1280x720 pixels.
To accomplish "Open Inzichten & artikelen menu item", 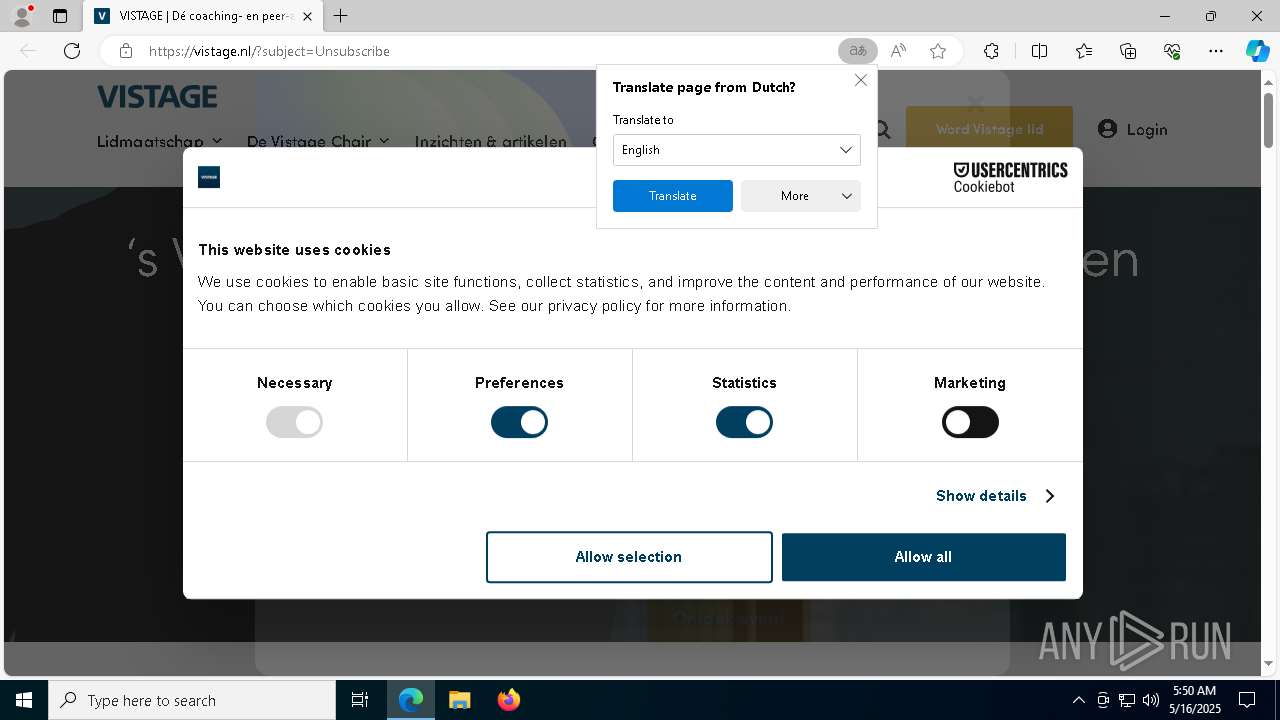I will [491, 141].
